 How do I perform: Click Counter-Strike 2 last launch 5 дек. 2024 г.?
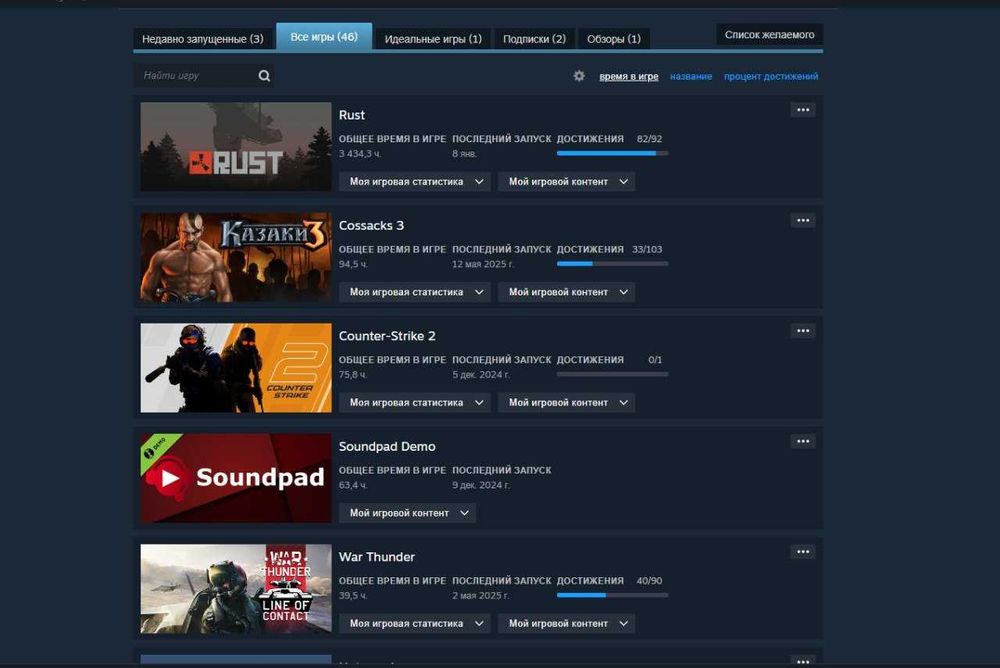(481, 375)
